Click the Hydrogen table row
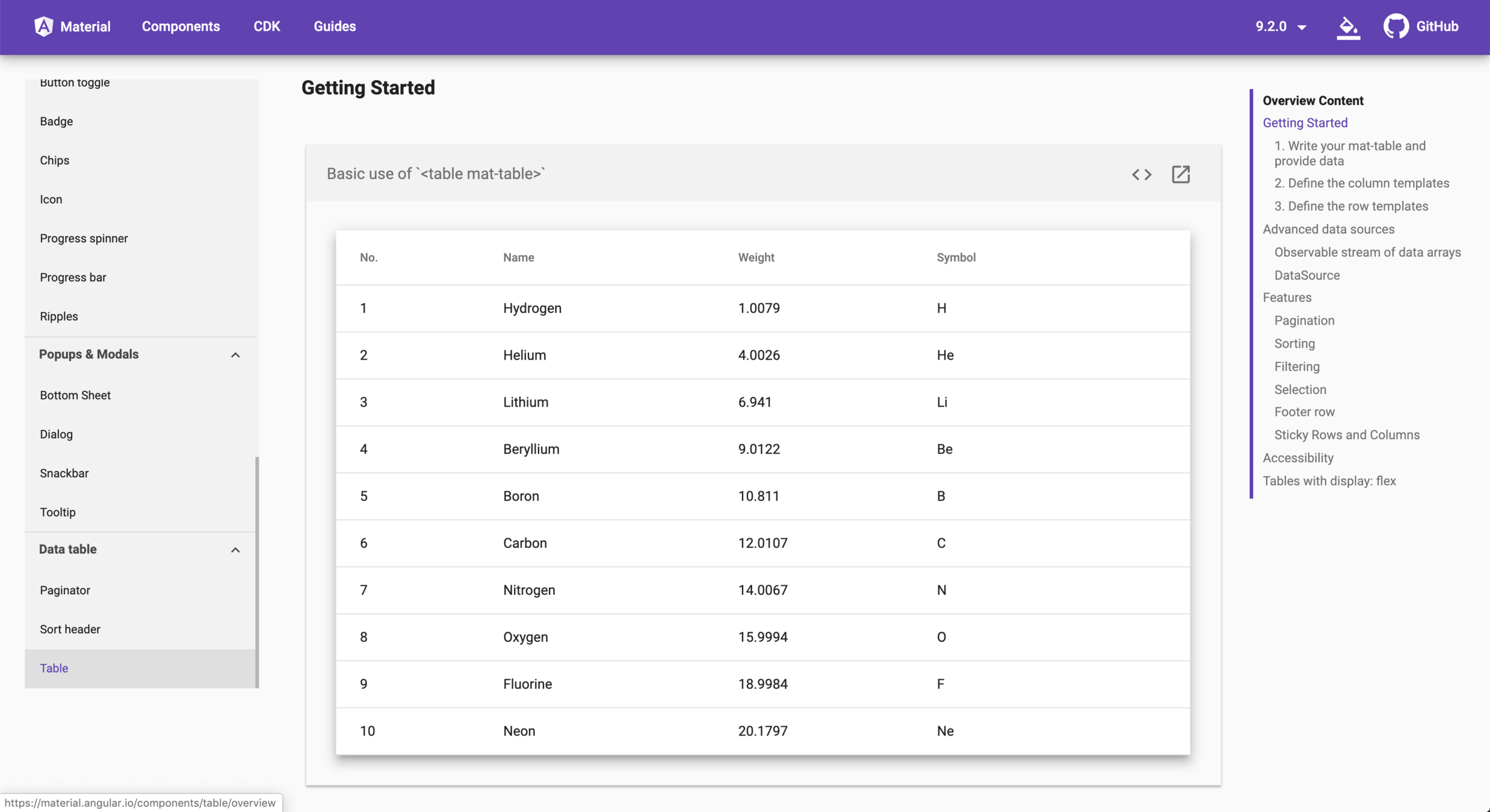 762,309
